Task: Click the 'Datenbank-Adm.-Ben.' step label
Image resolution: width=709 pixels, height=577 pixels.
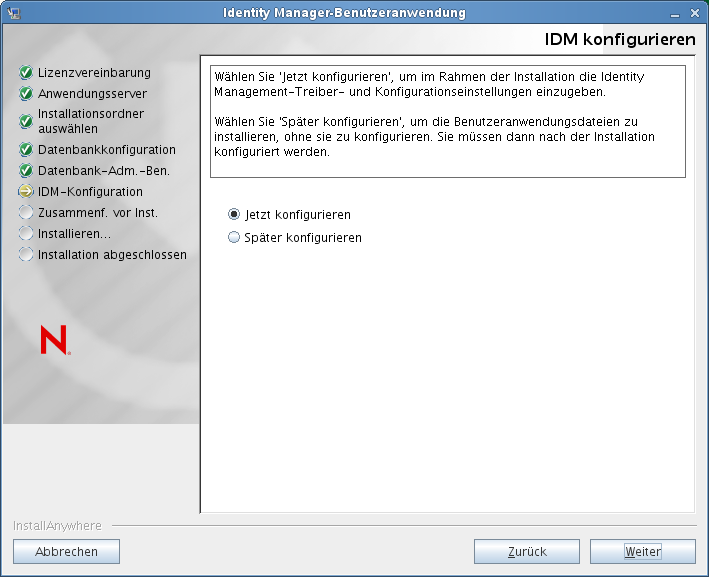Action: coord(104,171)
